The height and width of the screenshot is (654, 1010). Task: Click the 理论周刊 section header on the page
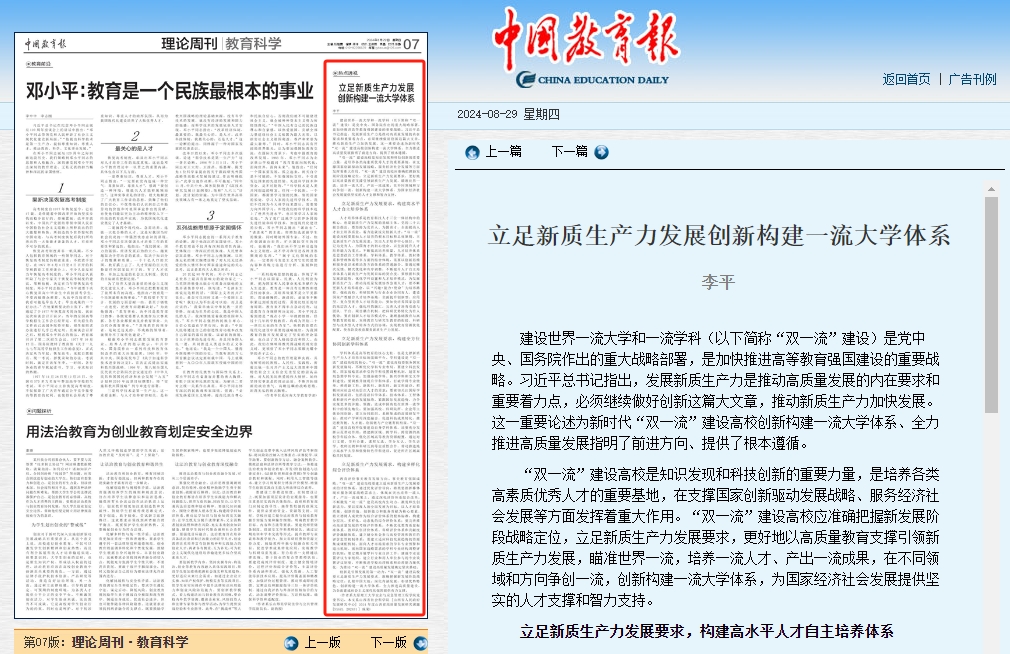click(x=189, y=44)
